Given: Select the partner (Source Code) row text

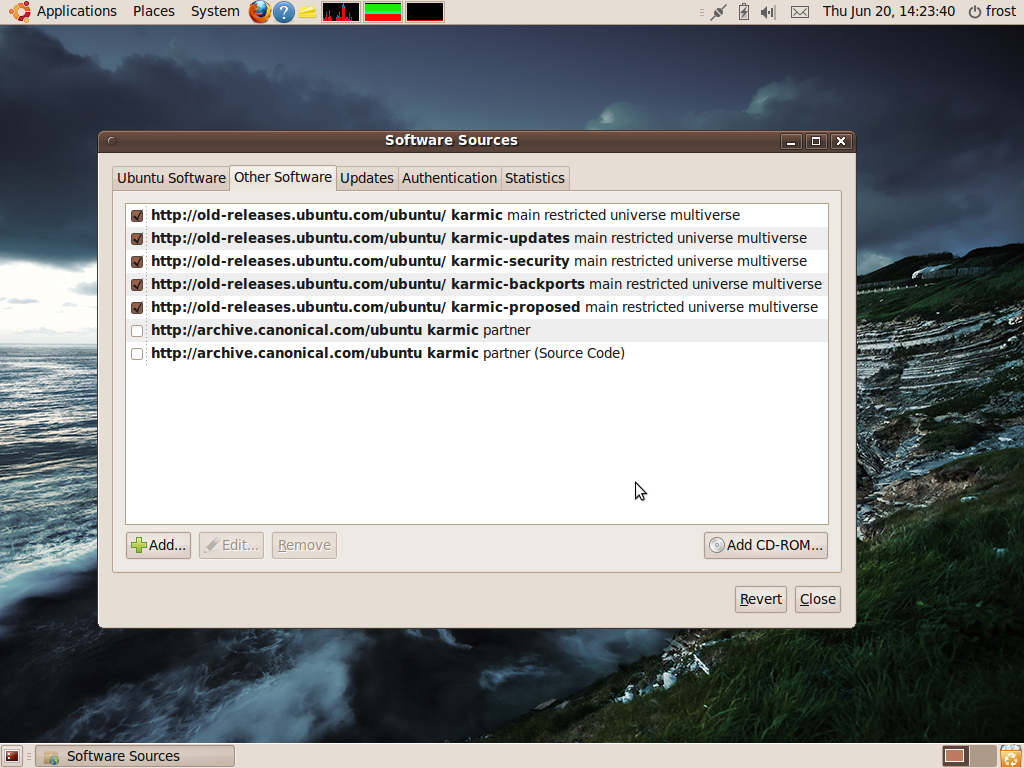Looking at the screenshot, I should coord(388,353).
